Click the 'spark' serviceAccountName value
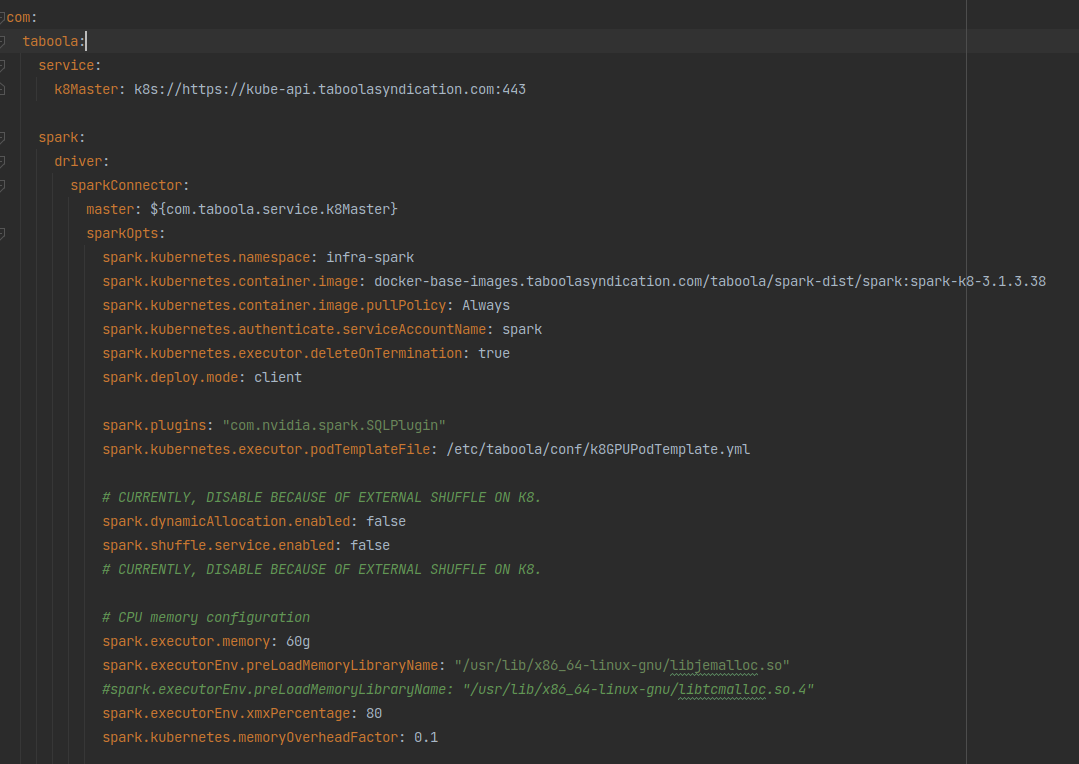1079x764 pixels. point(522,330)
